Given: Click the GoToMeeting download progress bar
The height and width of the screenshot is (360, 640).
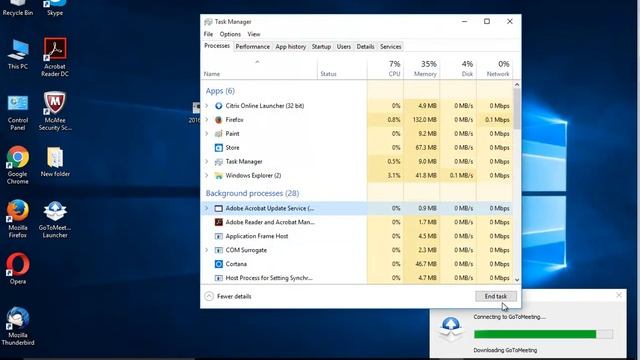Looking at the screenshot, I should (543, 334).
